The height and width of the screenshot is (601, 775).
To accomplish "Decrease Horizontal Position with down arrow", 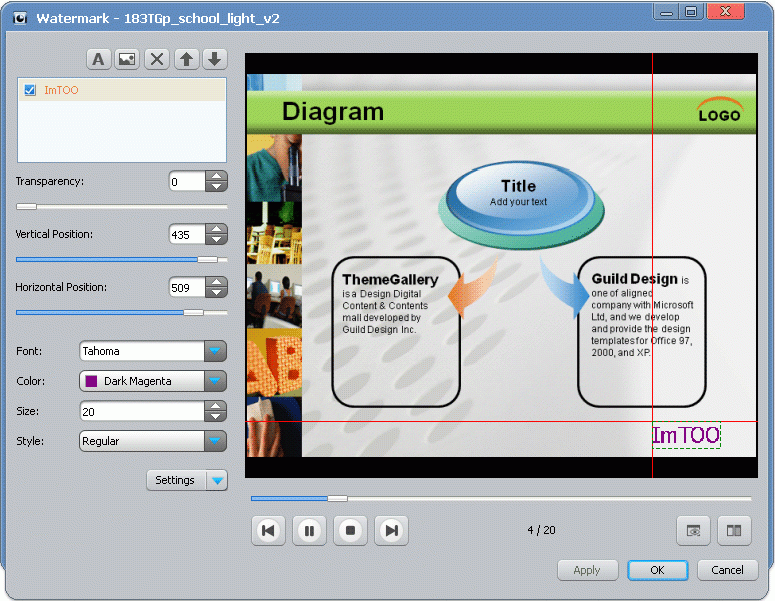I will [x=216, y=292].
